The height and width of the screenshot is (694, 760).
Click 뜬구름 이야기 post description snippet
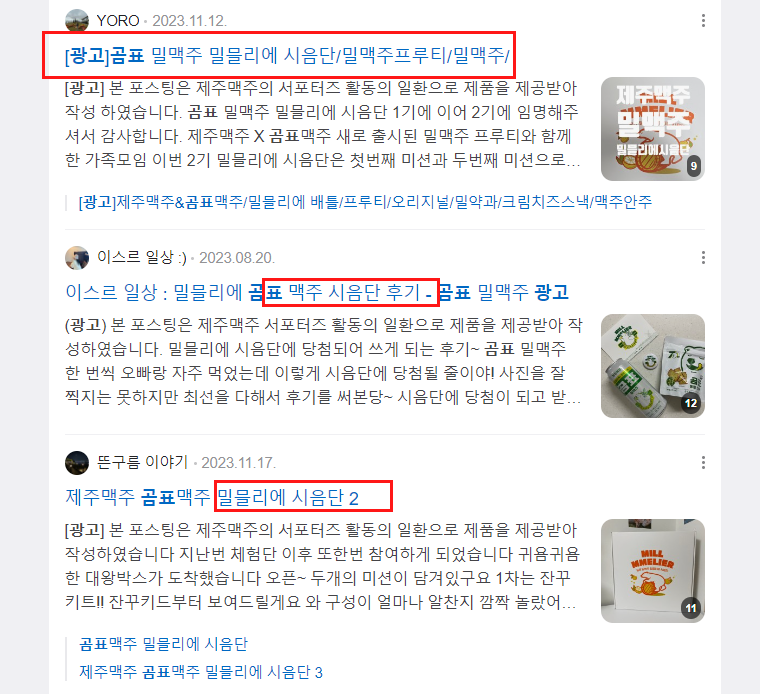pyautogui.click(x=323, y=566)
